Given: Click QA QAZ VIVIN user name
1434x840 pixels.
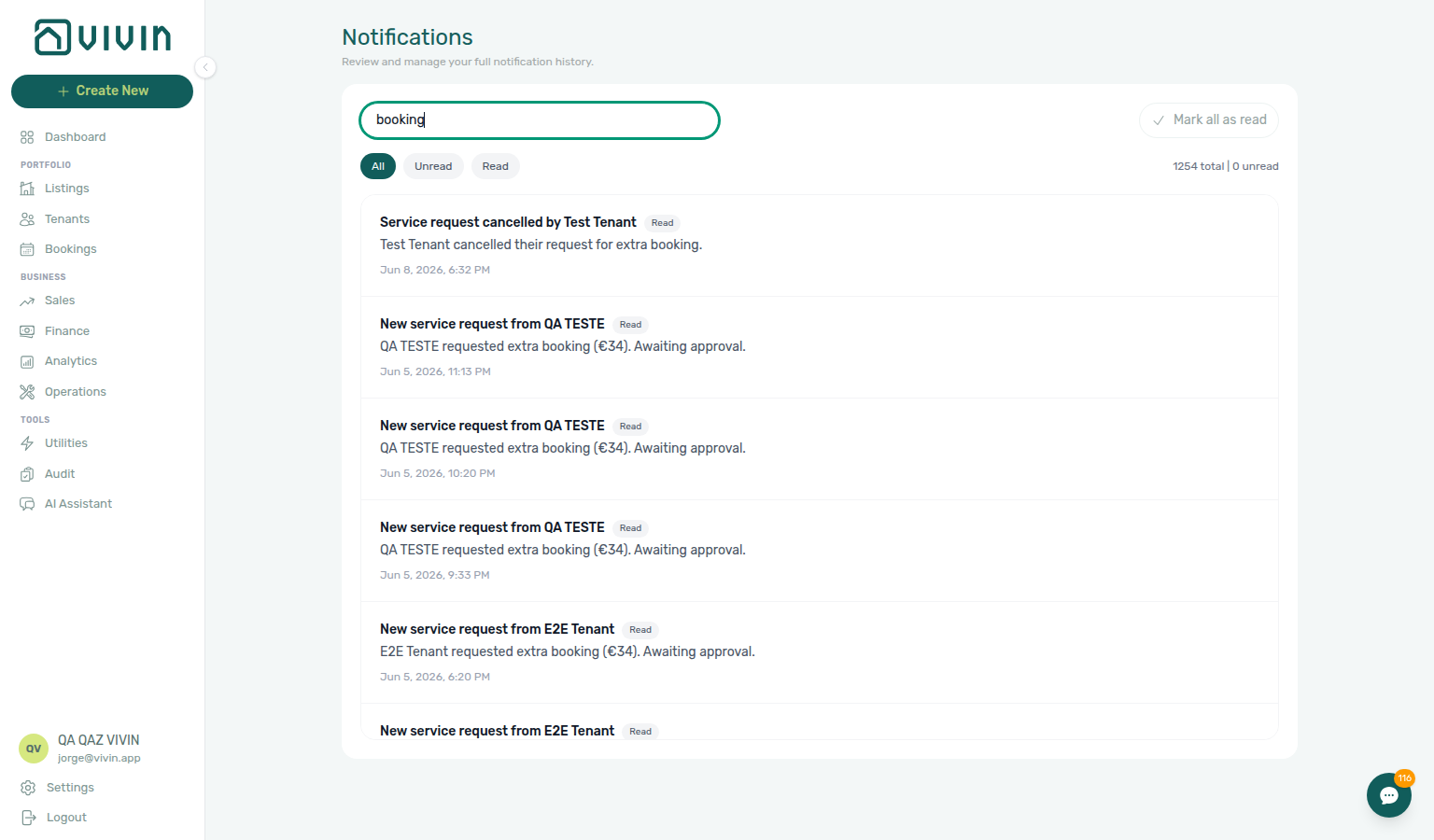Looking at the screenshot, I should (99, 740).
